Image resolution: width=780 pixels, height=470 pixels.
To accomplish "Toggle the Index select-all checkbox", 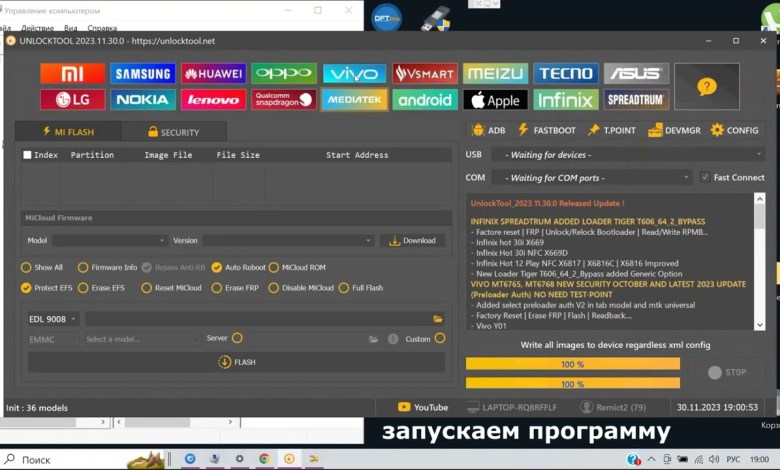I will point(27,155).
